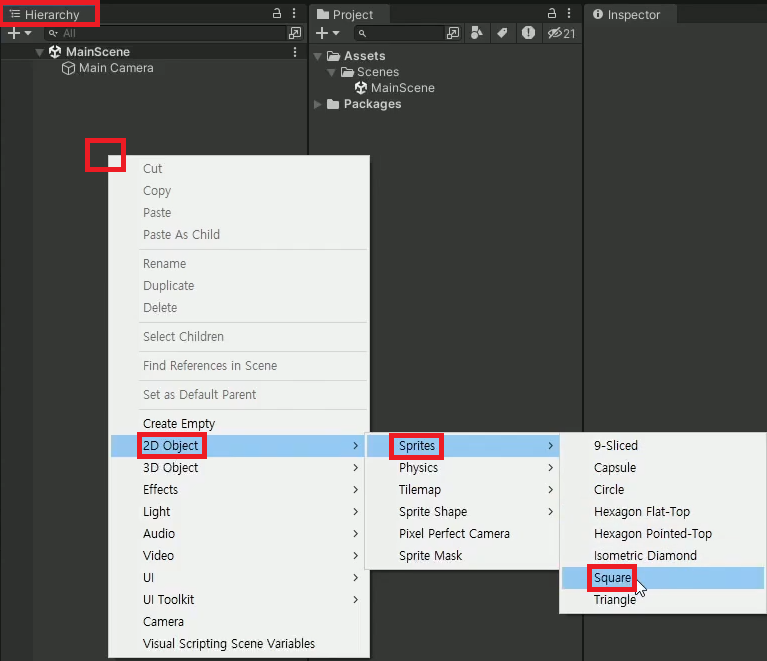Open the Sprite Shape submenu

463,512
